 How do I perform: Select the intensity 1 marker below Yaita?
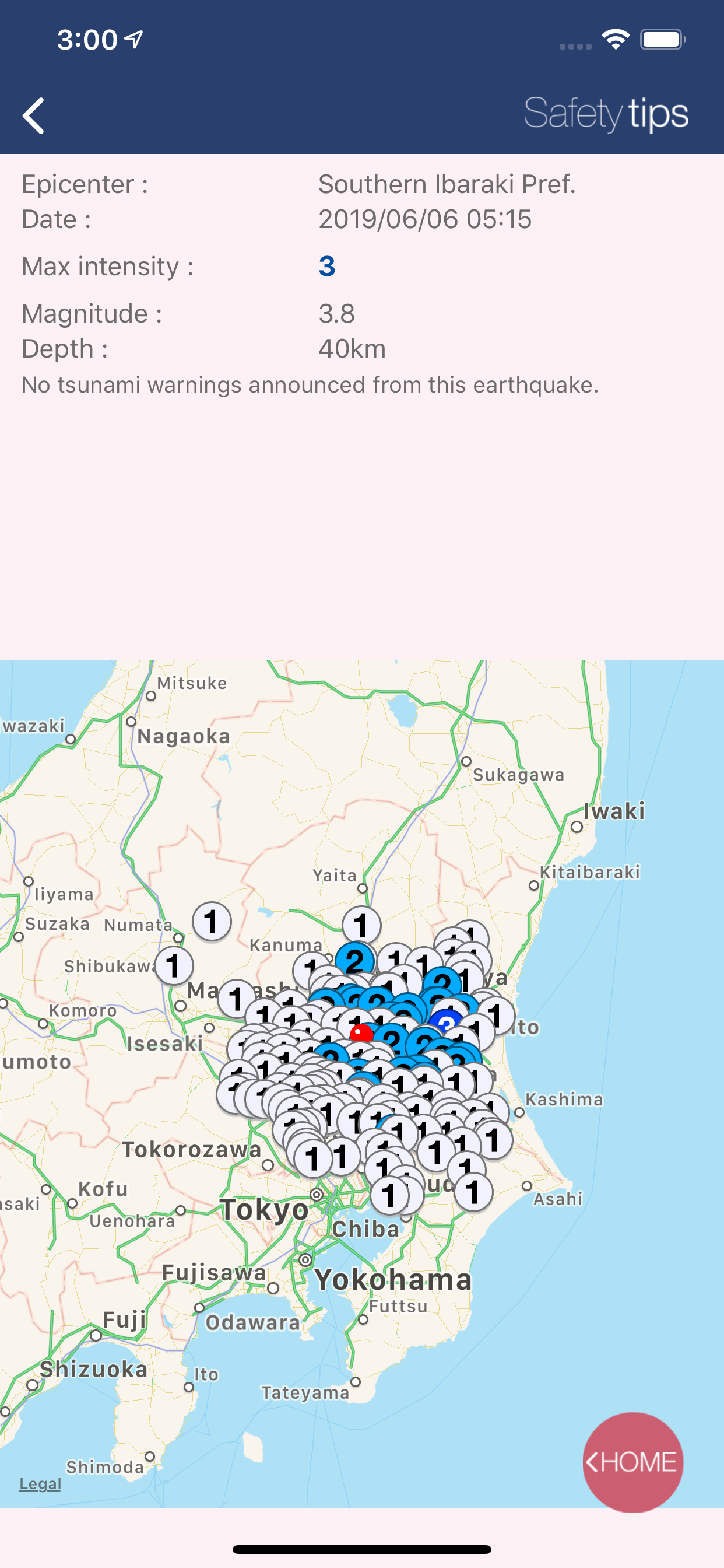[362, 925]
